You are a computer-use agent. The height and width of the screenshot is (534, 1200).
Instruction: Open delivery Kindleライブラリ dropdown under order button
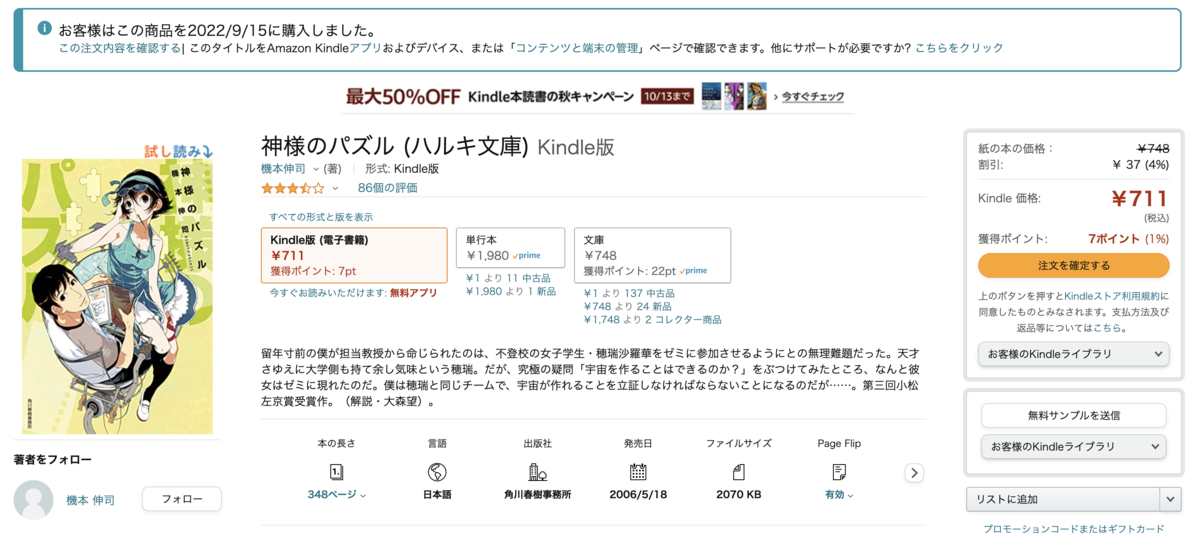pyautogui.click(x=1073, y=354)
